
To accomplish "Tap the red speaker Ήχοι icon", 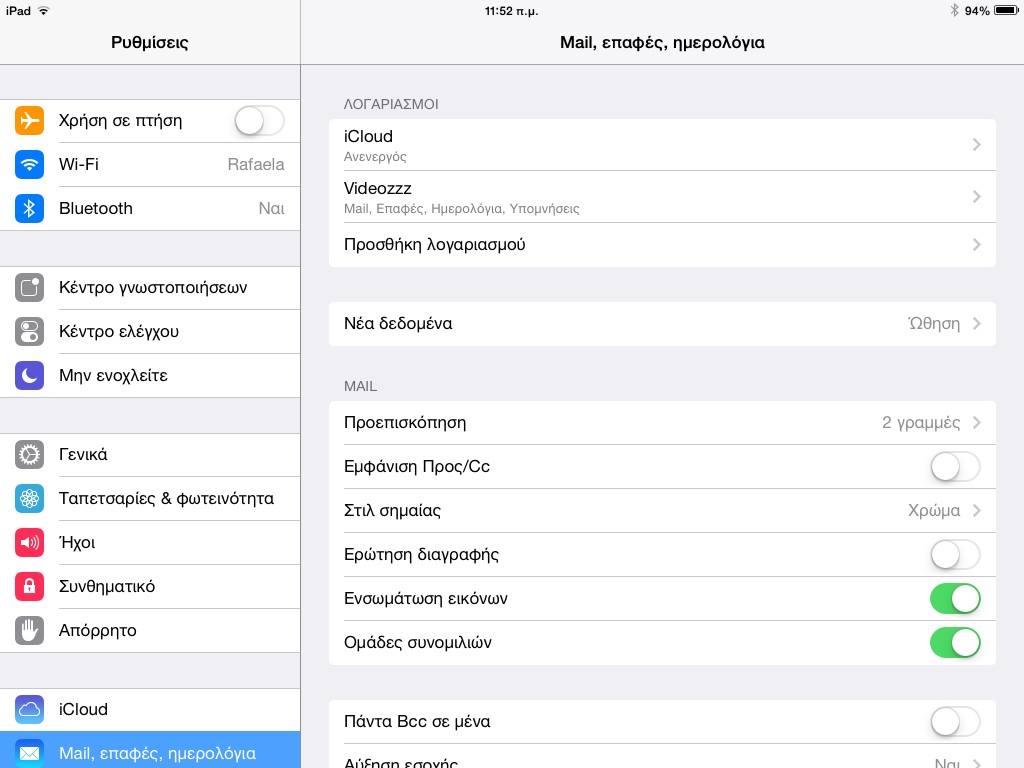I will click(x=29, y=543).
